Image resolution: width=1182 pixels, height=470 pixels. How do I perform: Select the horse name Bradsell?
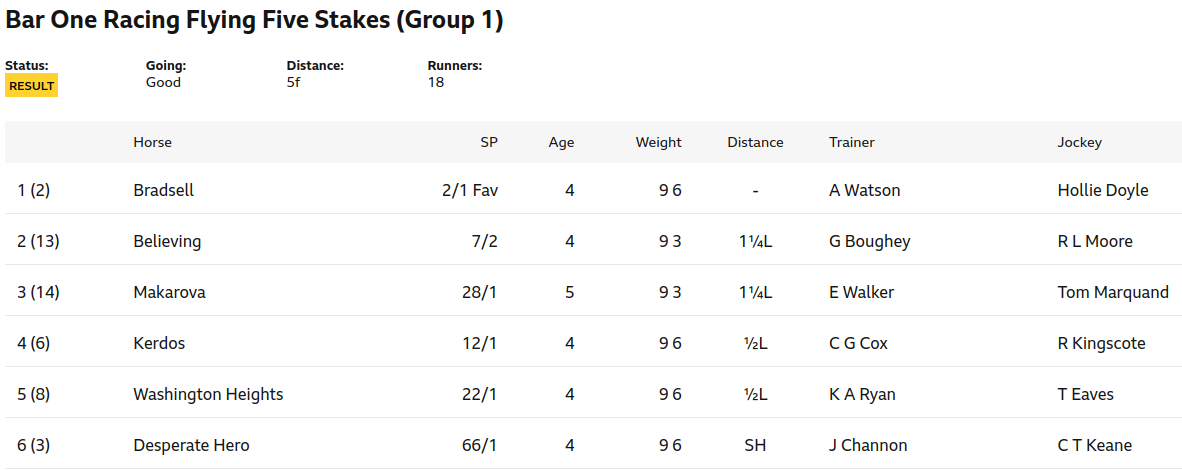(164, 190)
